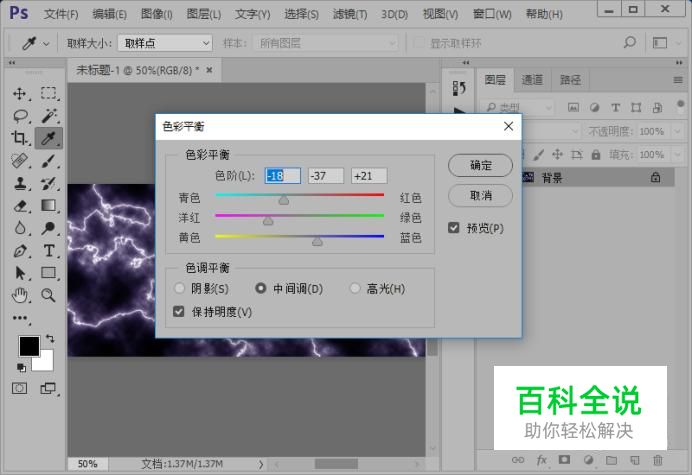Screen dimensions: 692x475
Task: Toggle 保持明度(V) checkbox
Action: (x=178, y=312)
